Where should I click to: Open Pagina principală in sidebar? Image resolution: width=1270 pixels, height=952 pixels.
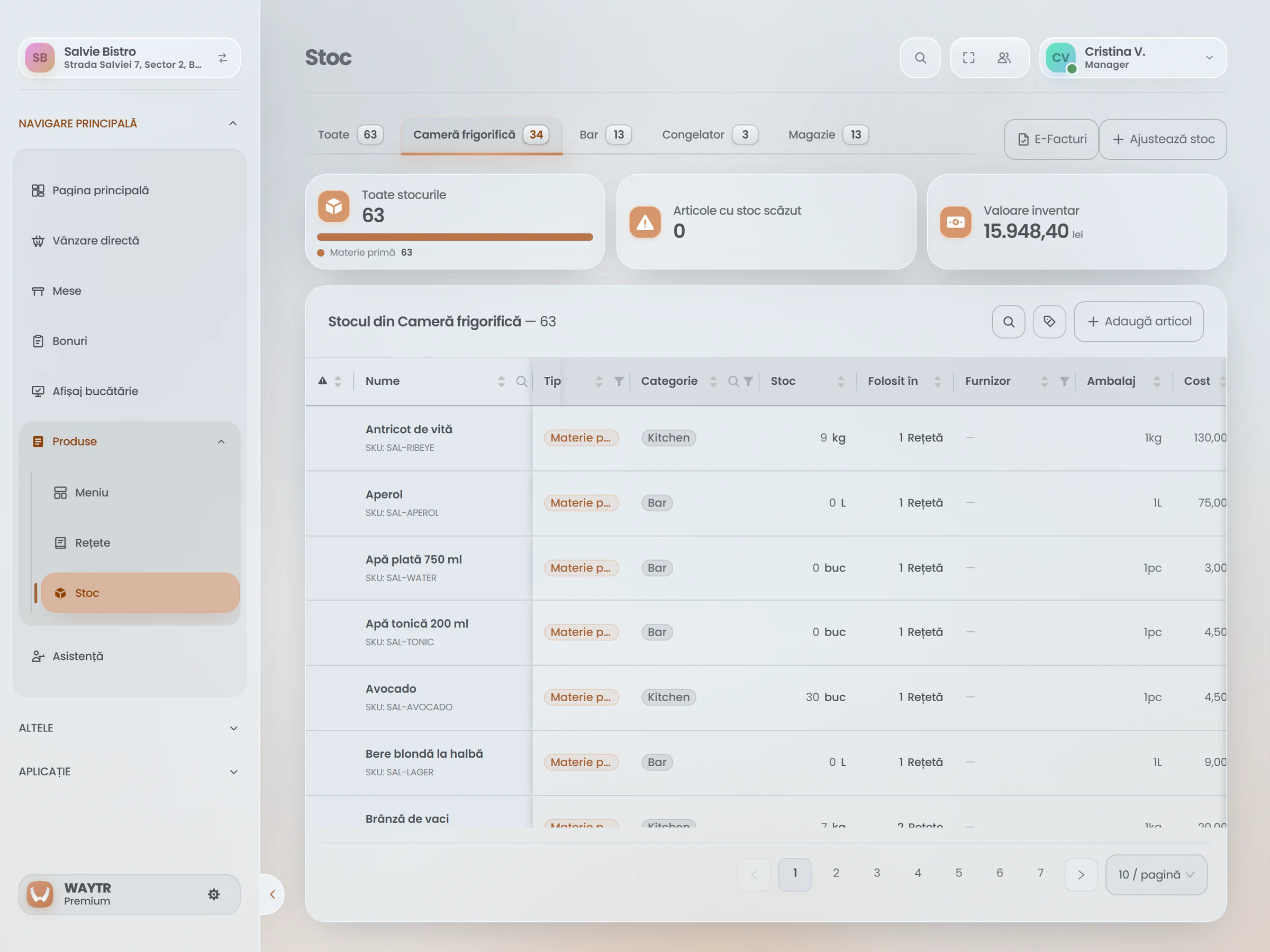tap(129, 191)
